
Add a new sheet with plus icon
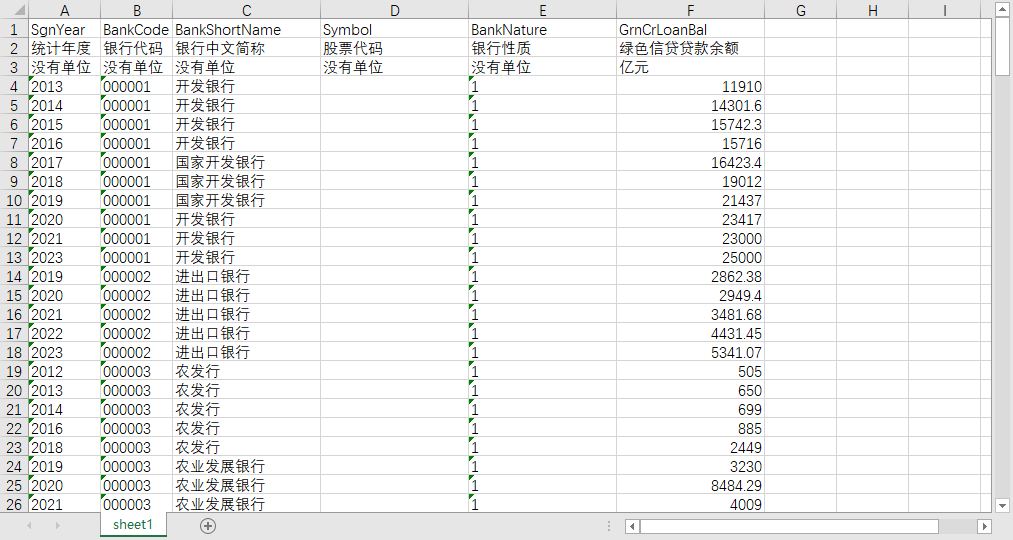207,526
